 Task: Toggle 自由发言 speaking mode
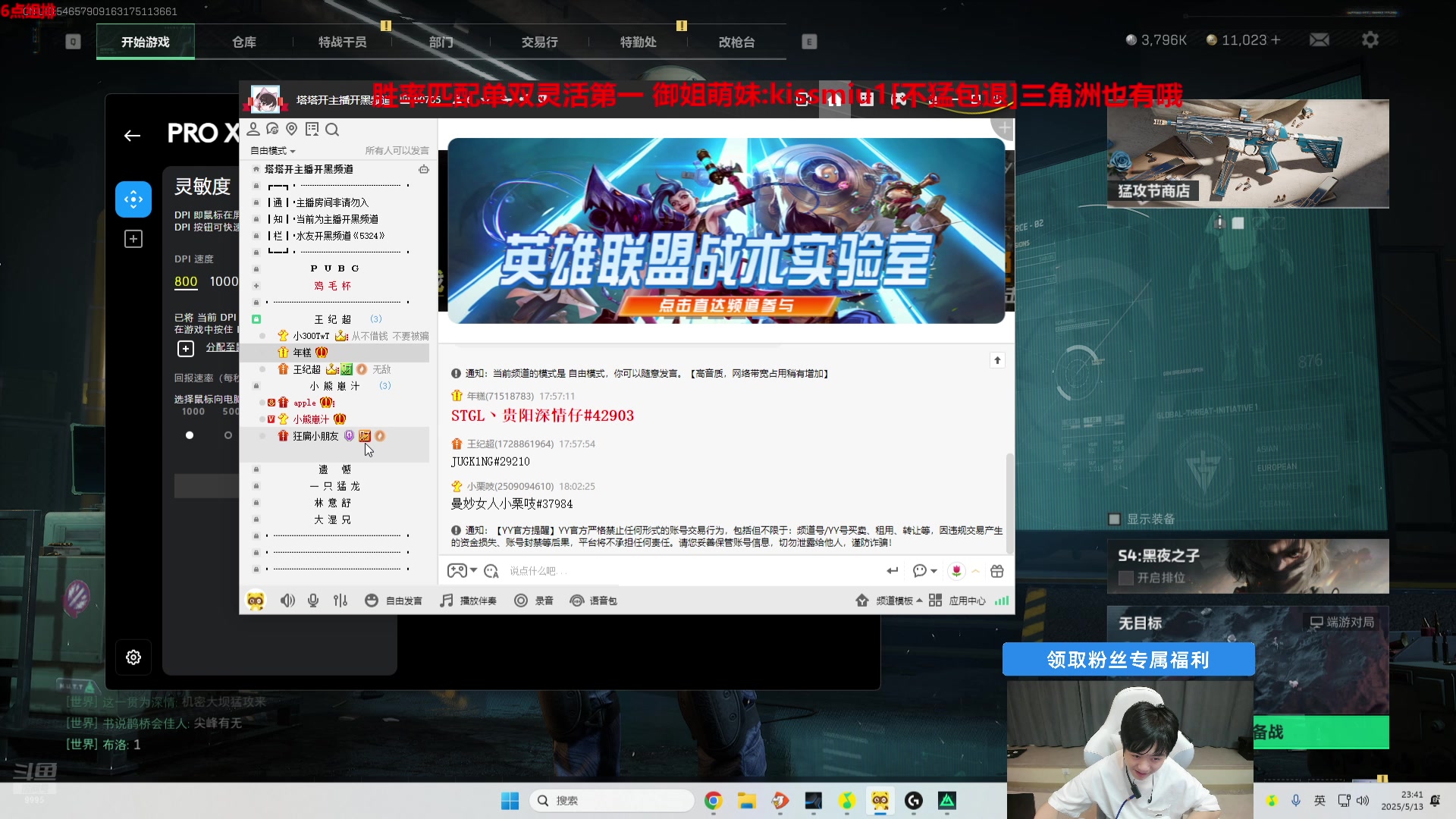[x=394, y=601]
